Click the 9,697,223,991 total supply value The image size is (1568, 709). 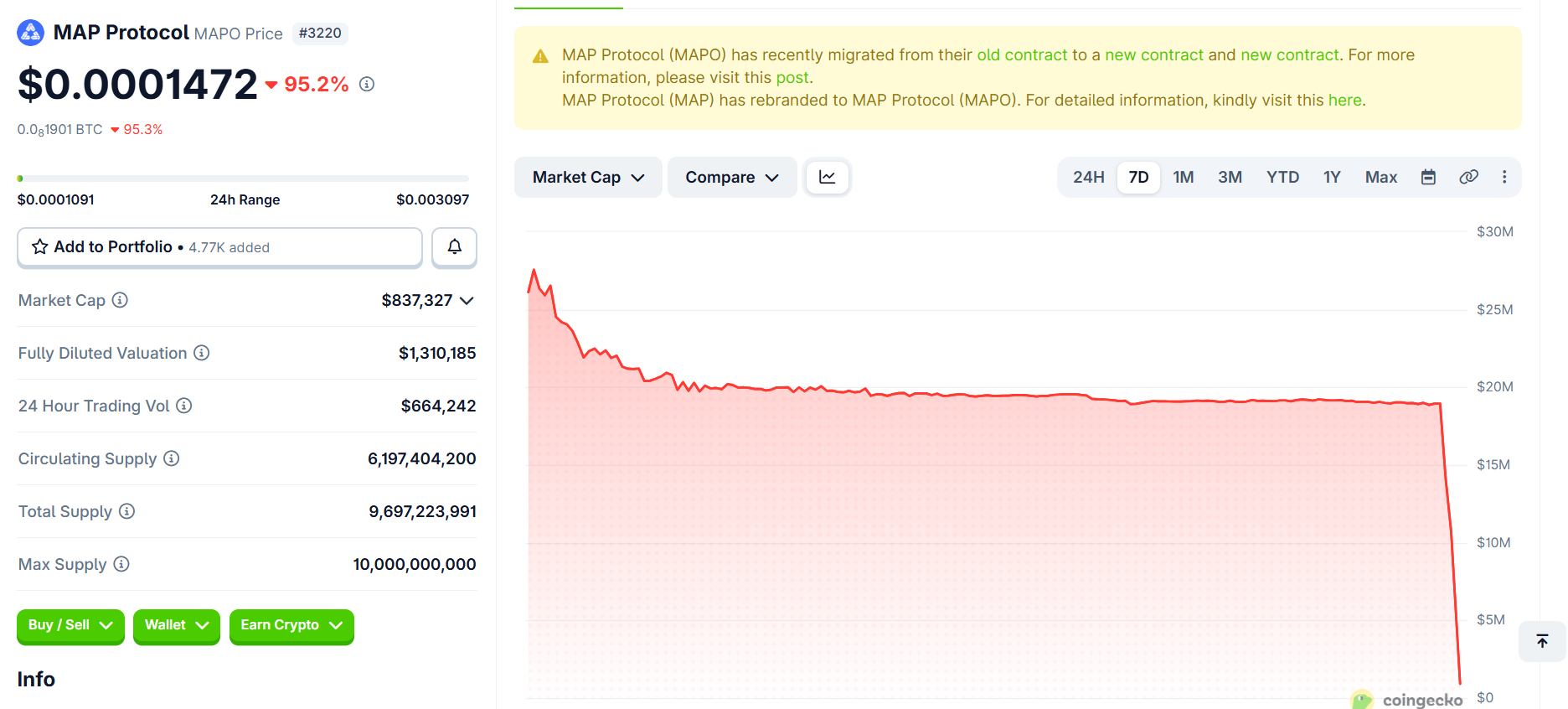tap(423, 511)
